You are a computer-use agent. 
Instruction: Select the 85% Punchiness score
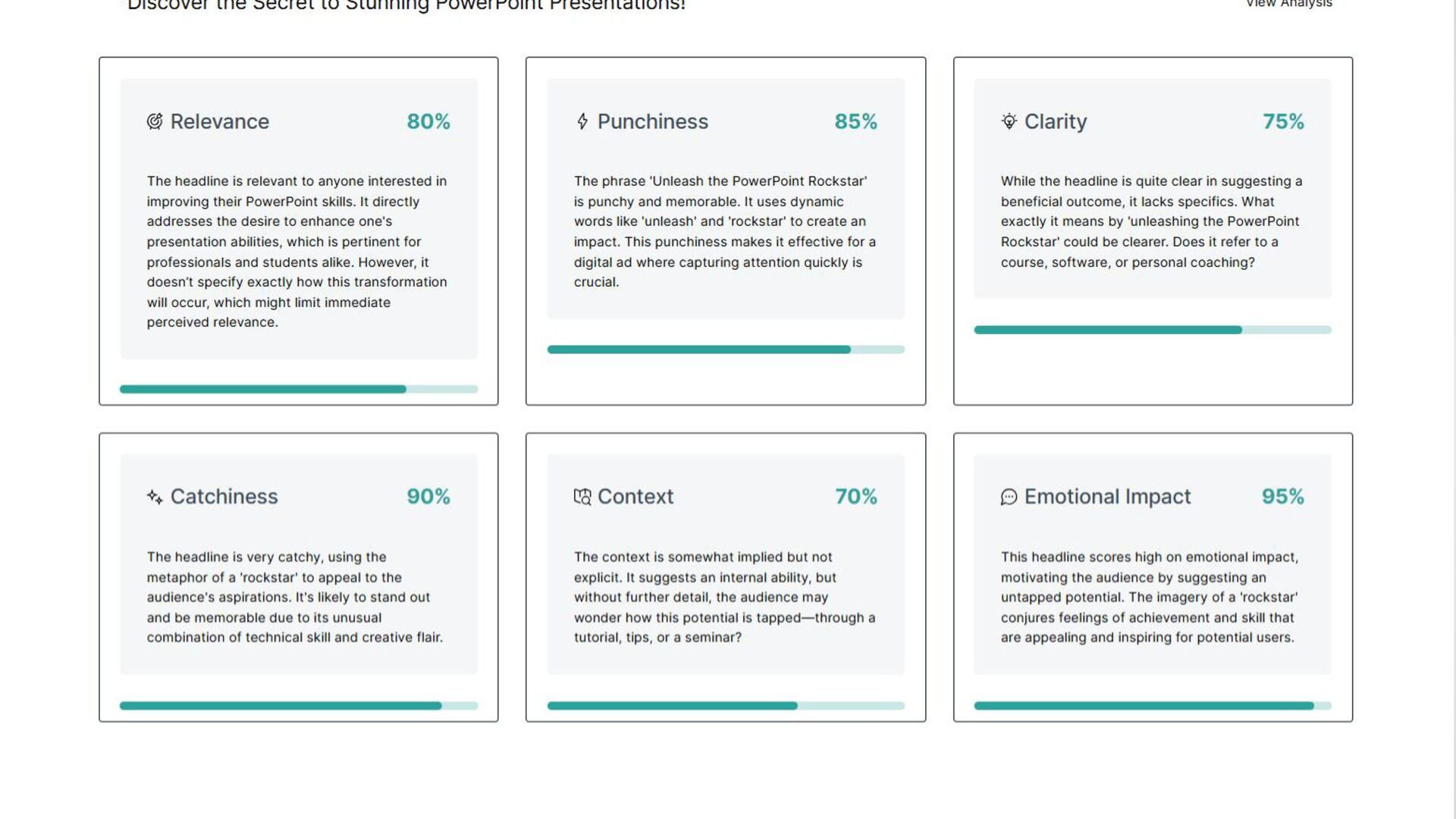(855, 121)
